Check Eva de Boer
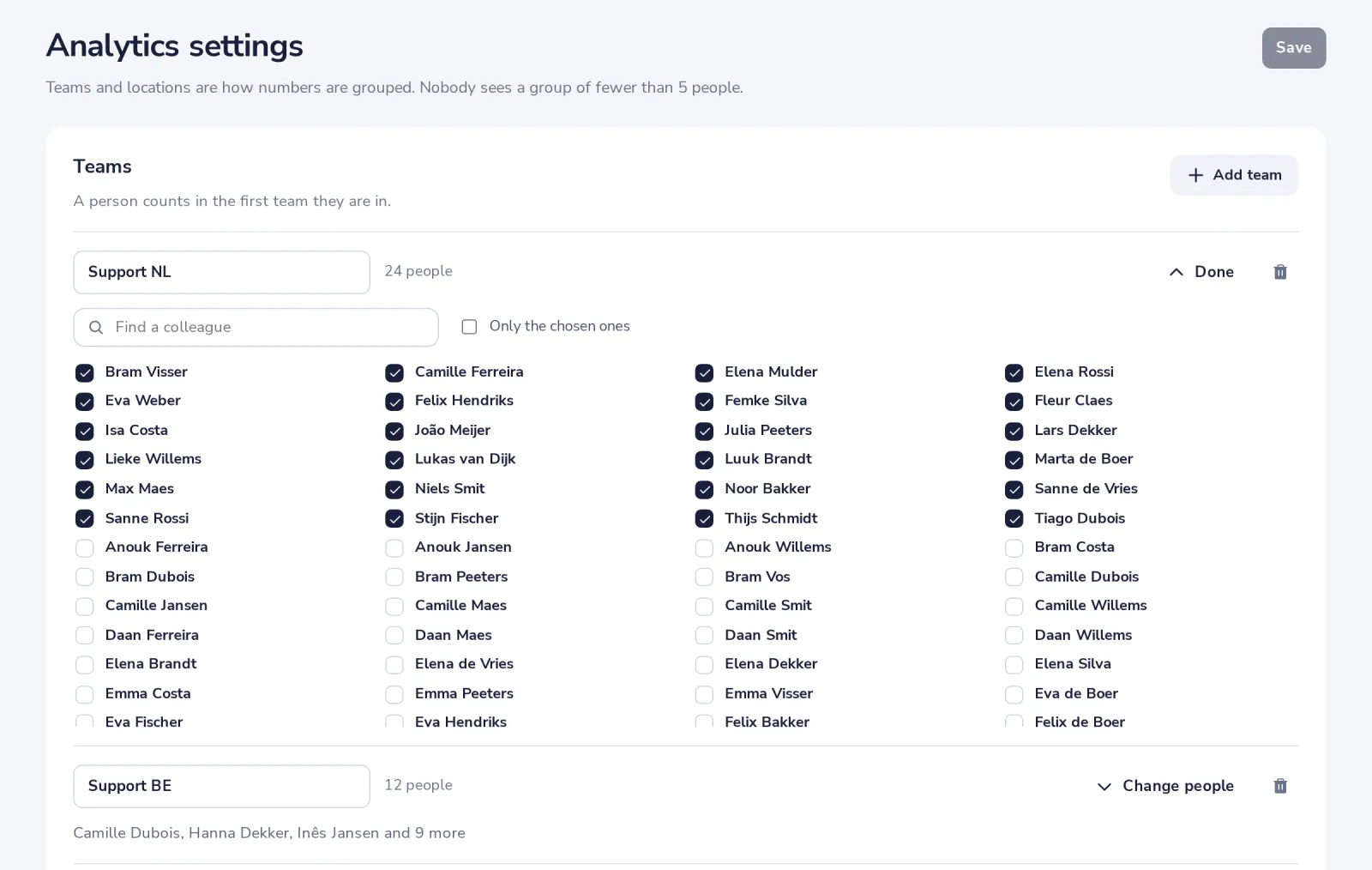The image size is (1372, 870). [x=1014, y=694]
